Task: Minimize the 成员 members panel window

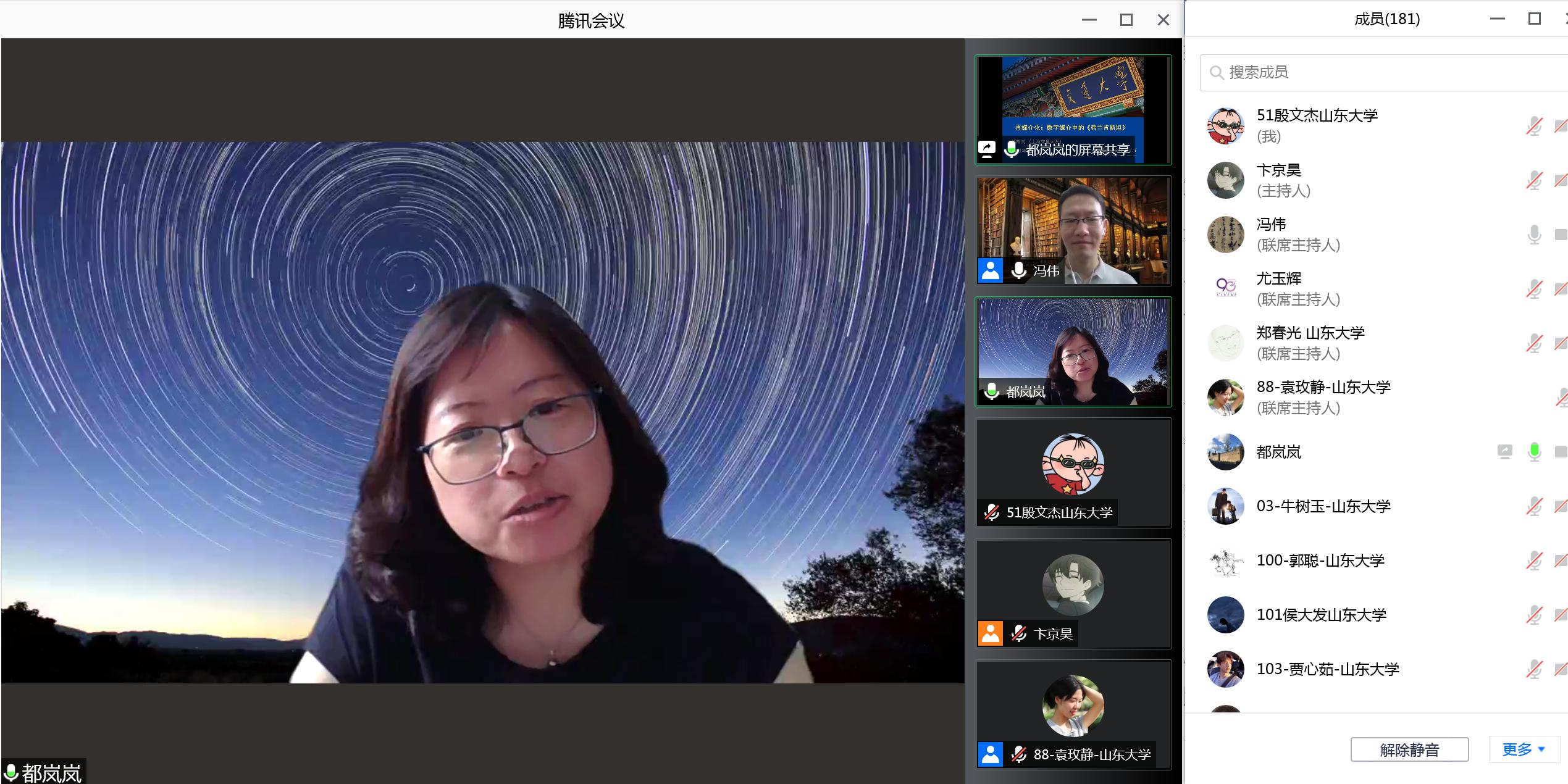Action: (1498, 19)
